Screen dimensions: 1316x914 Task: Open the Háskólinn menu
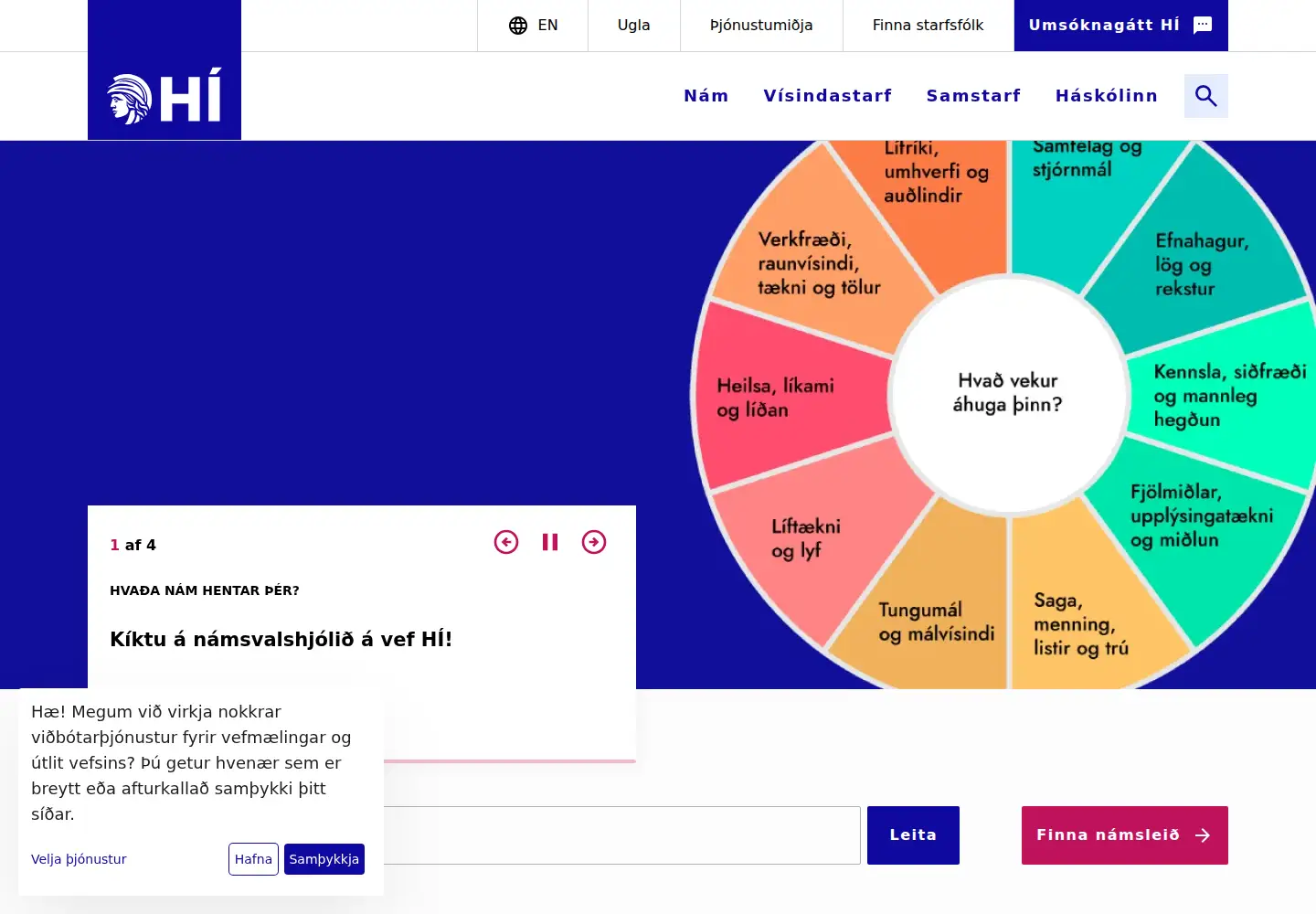(1107, 96)
